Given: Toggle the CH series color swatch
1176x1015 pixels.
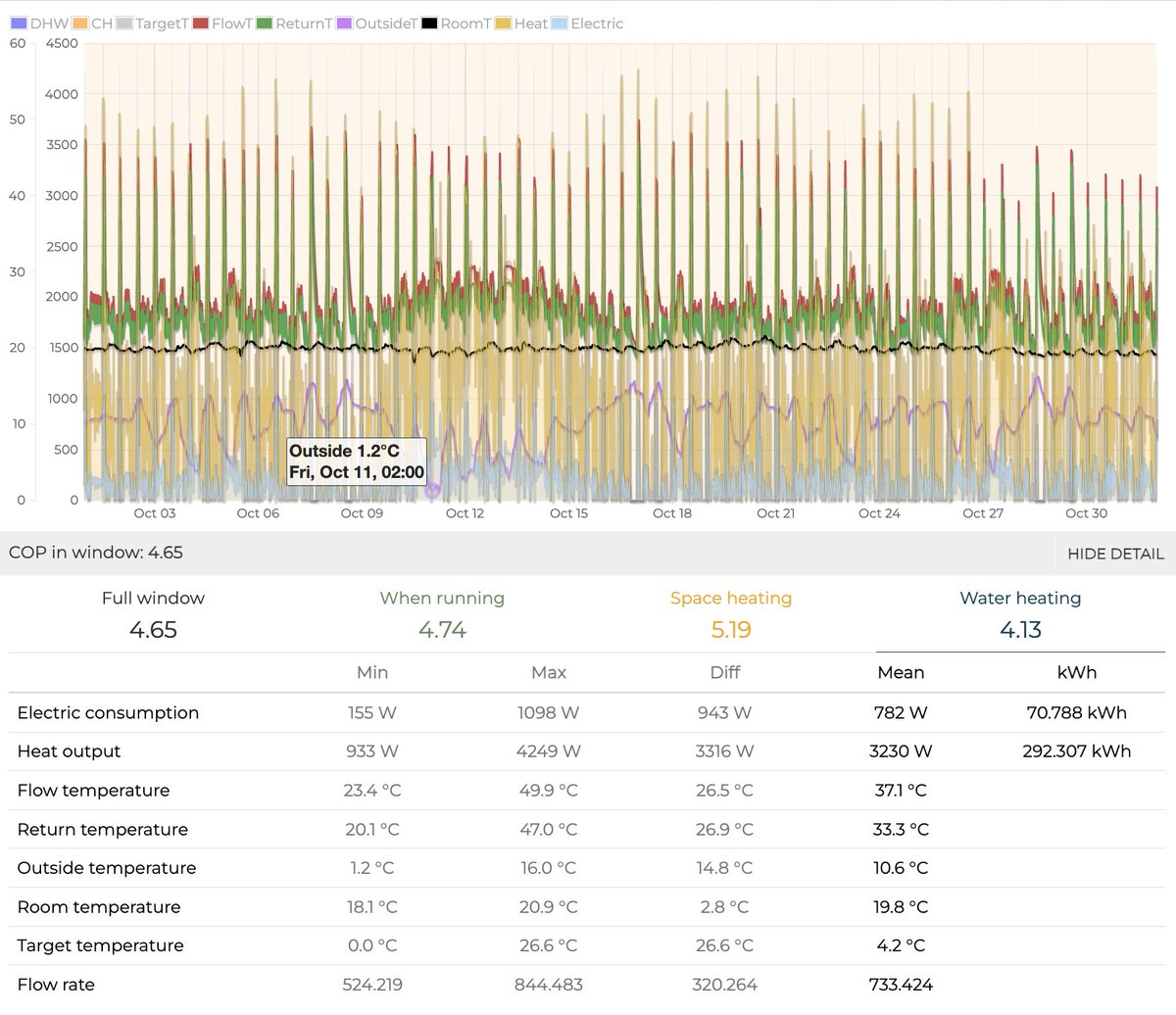Looking at the screenshot, I should click(80, 24).
